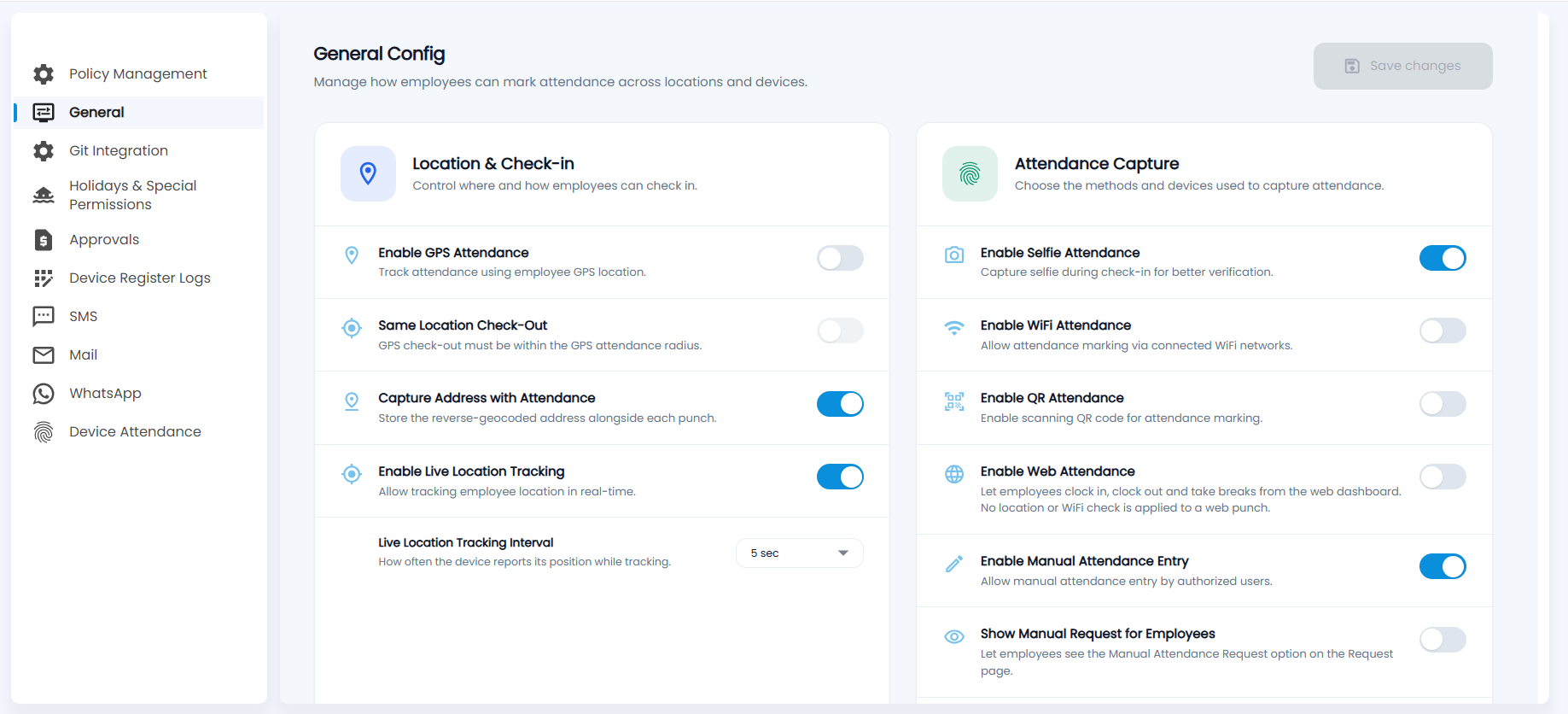Click the Enable Selfie Attendance label
1568x714 pixels.
coord(1060,253)
